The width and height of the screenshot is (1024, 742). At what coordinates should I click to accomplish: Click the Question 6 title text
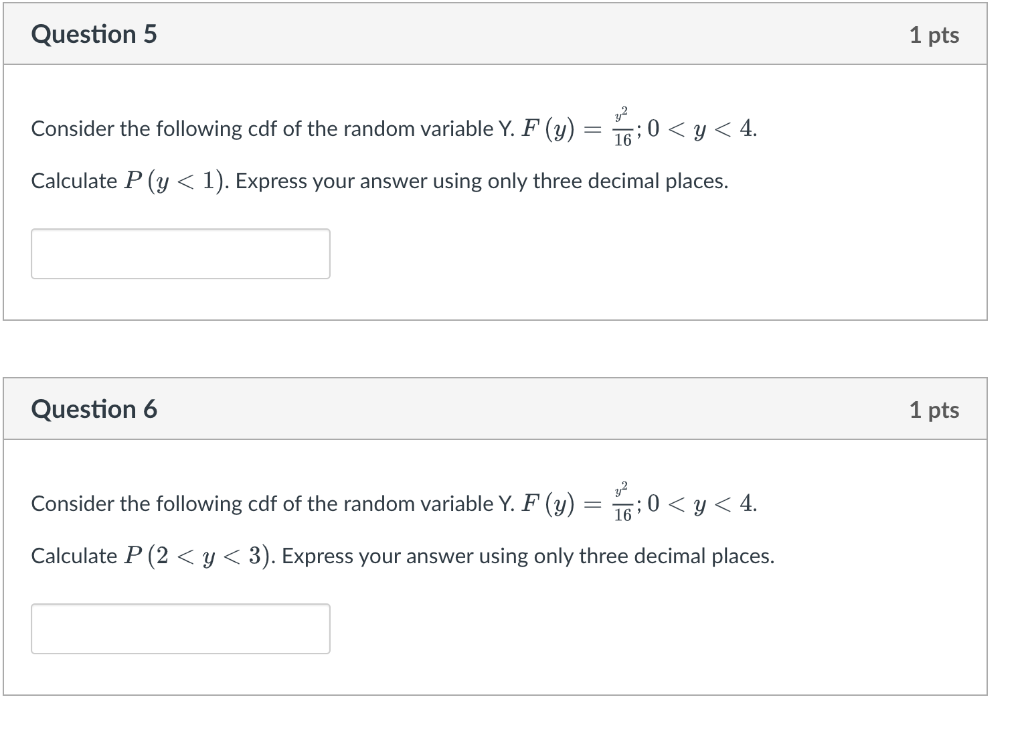[x=95, y=408]
